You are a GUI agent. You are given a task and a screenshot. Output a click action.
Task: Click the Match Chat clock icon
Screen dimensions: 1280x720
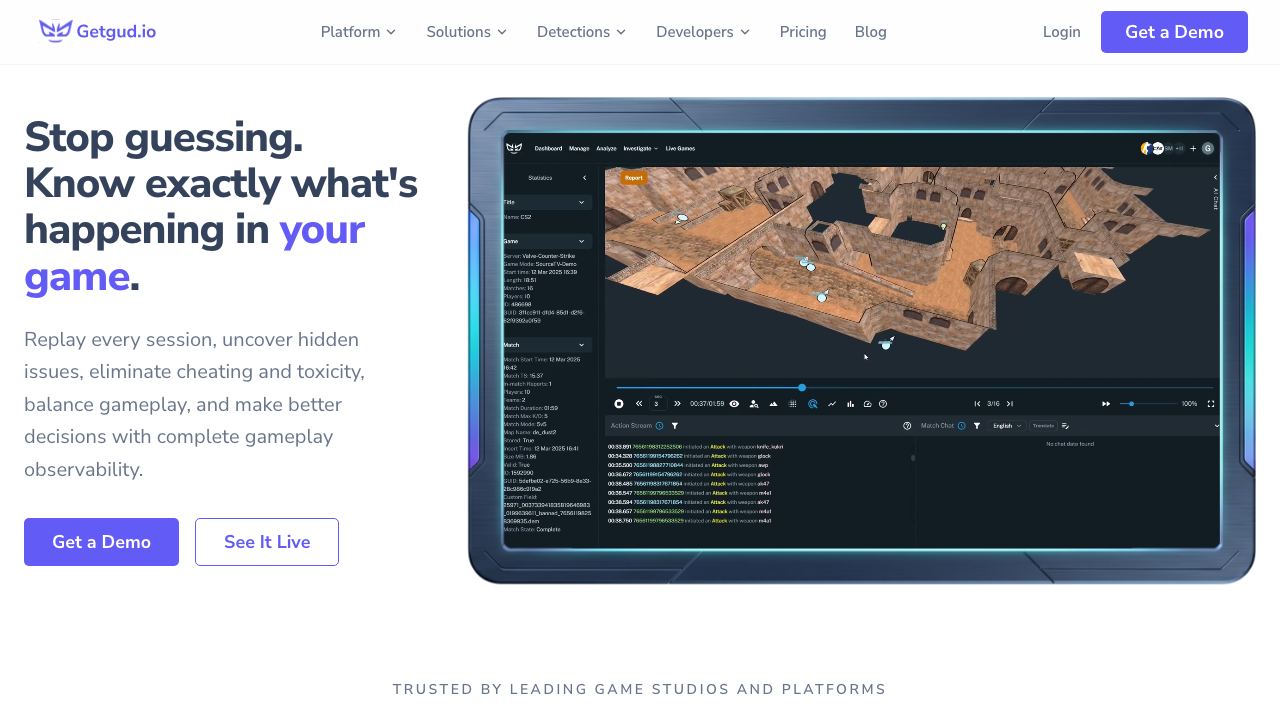pyautogui.click(x=962, y=426)
